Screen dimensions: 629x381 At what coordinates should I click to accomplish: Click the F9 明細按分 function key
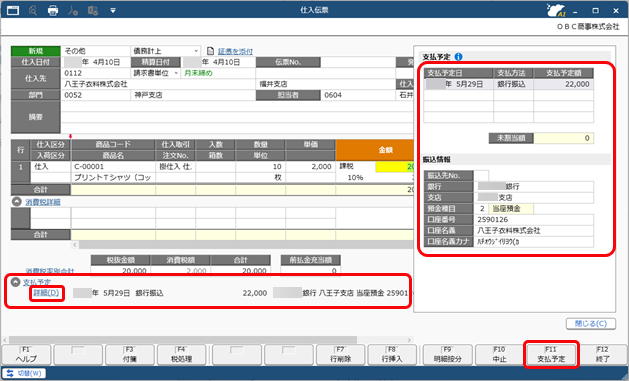448,355
